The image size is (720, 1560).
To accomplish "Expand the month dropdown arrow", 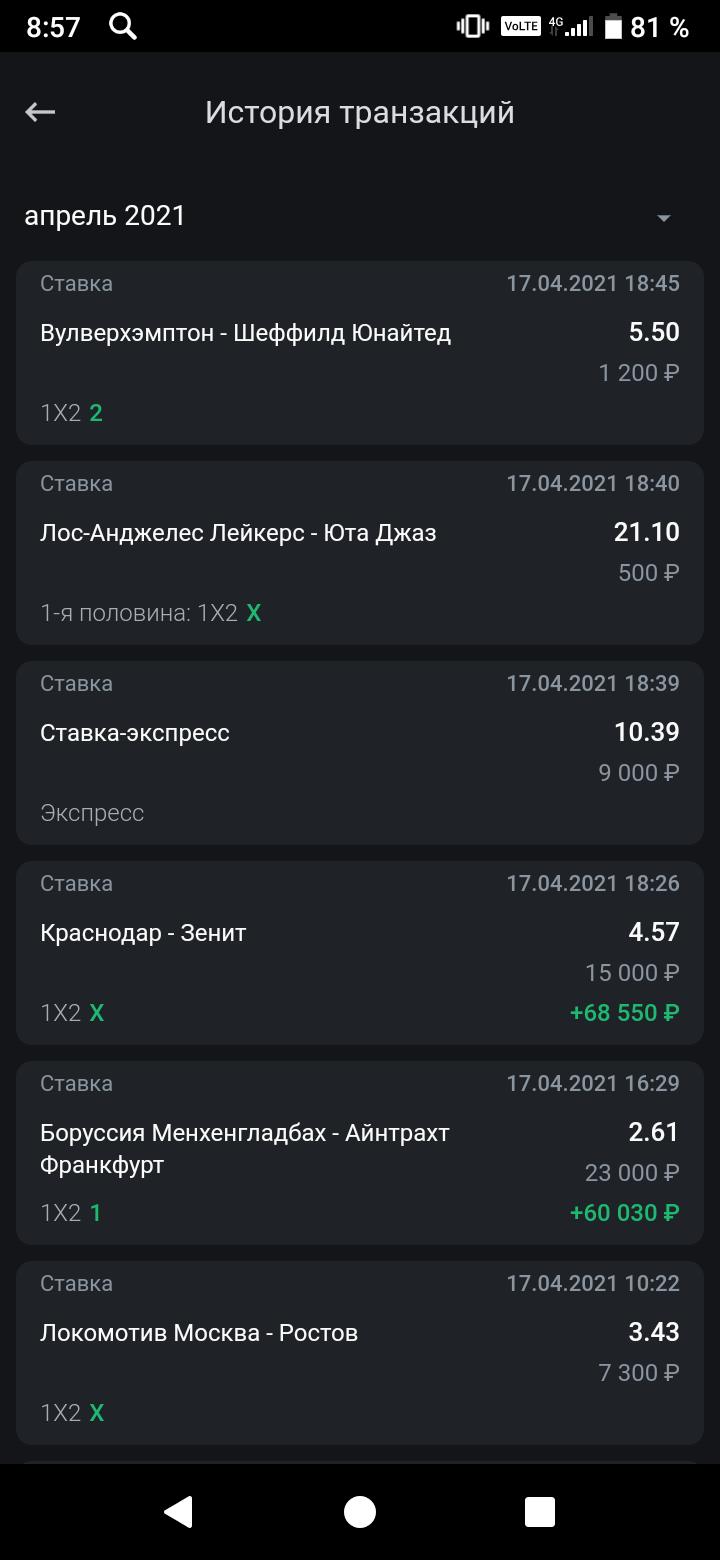I will point(663,218).
